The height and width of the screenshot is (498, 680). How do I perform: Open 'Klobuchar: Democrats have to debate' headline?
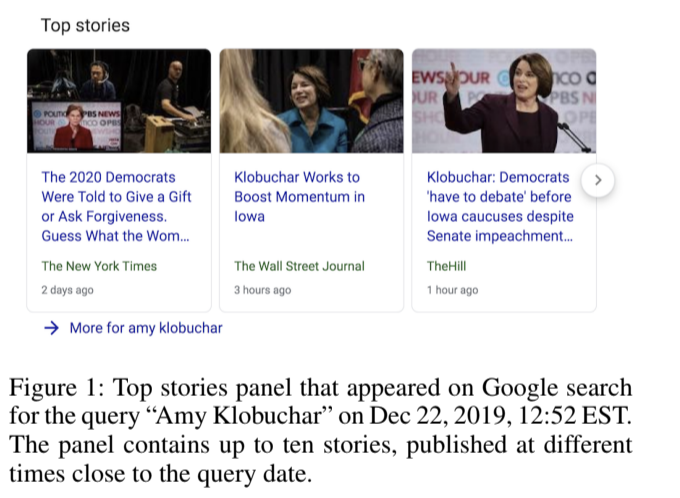500,206
